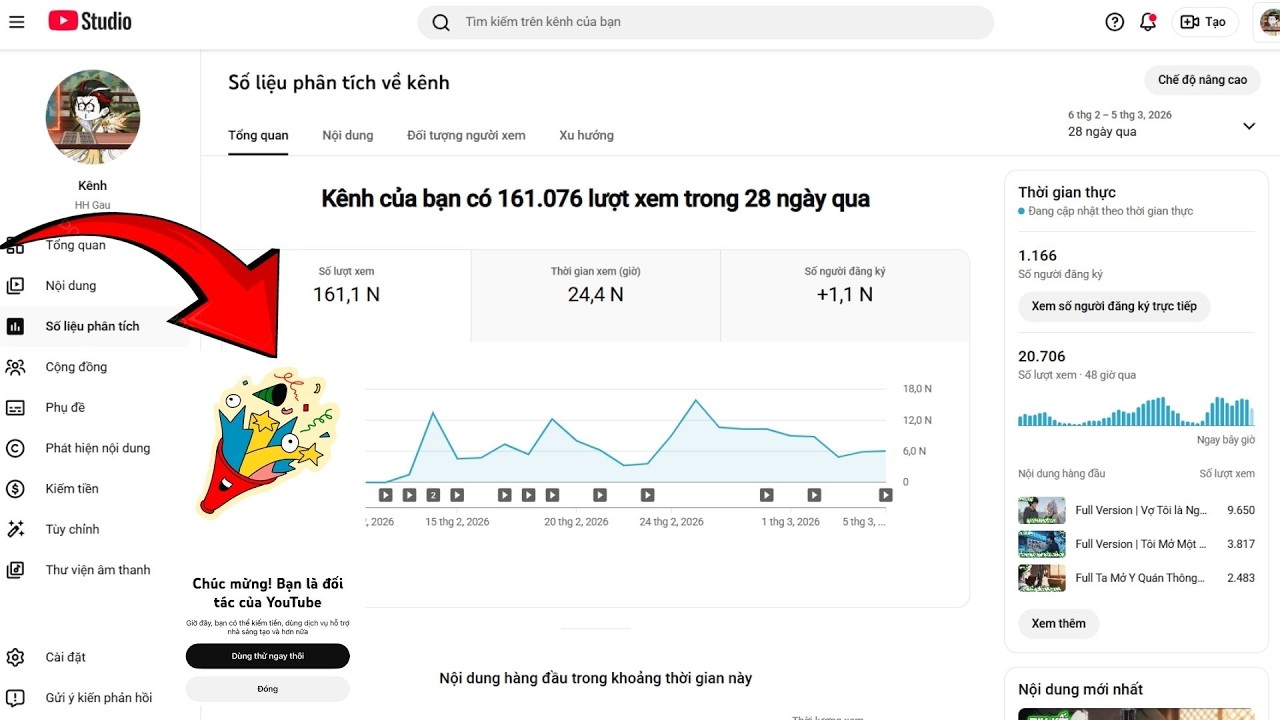Click the channel search field
Screen dimensions: 1280x720
pos(705,22)
